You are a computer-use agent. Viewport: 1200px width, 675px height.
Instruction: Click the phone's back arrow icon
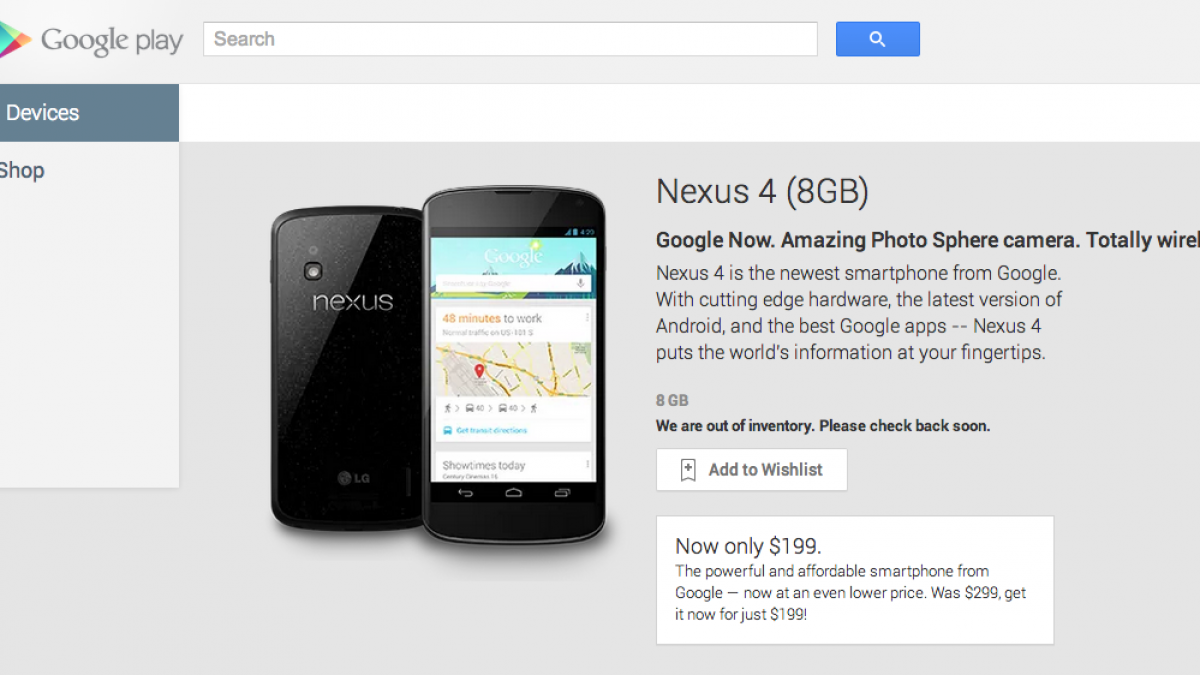click(466, 493)
